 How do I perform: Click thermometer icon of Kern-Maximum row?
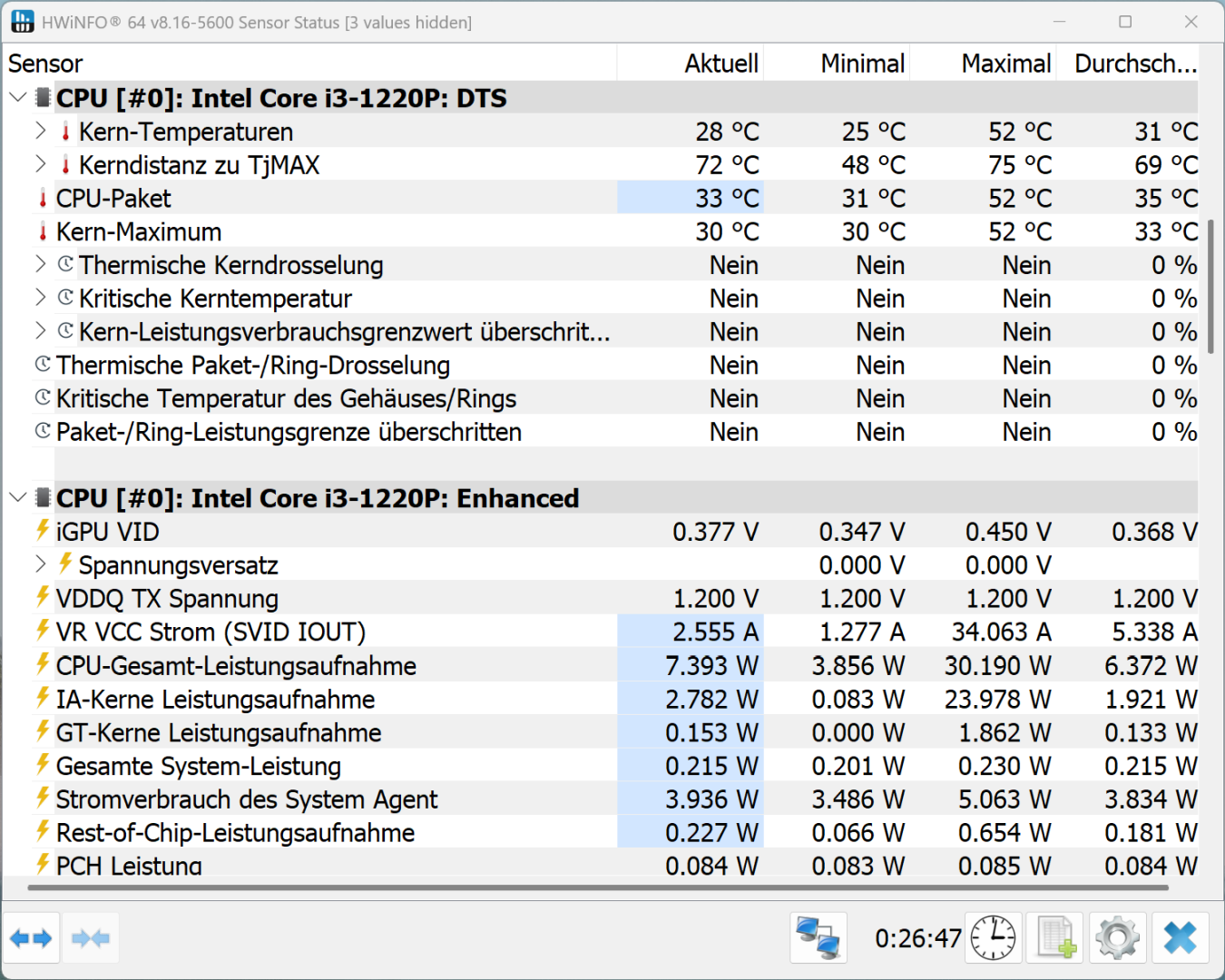coord(43,231)
